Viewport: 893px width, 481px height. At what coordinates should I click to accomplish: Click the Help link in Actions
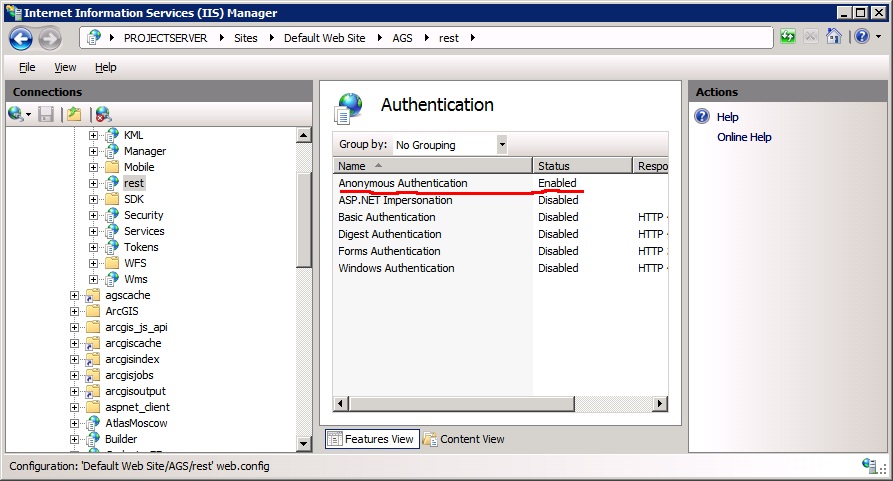pyautogui.click(x=727, y=117)
